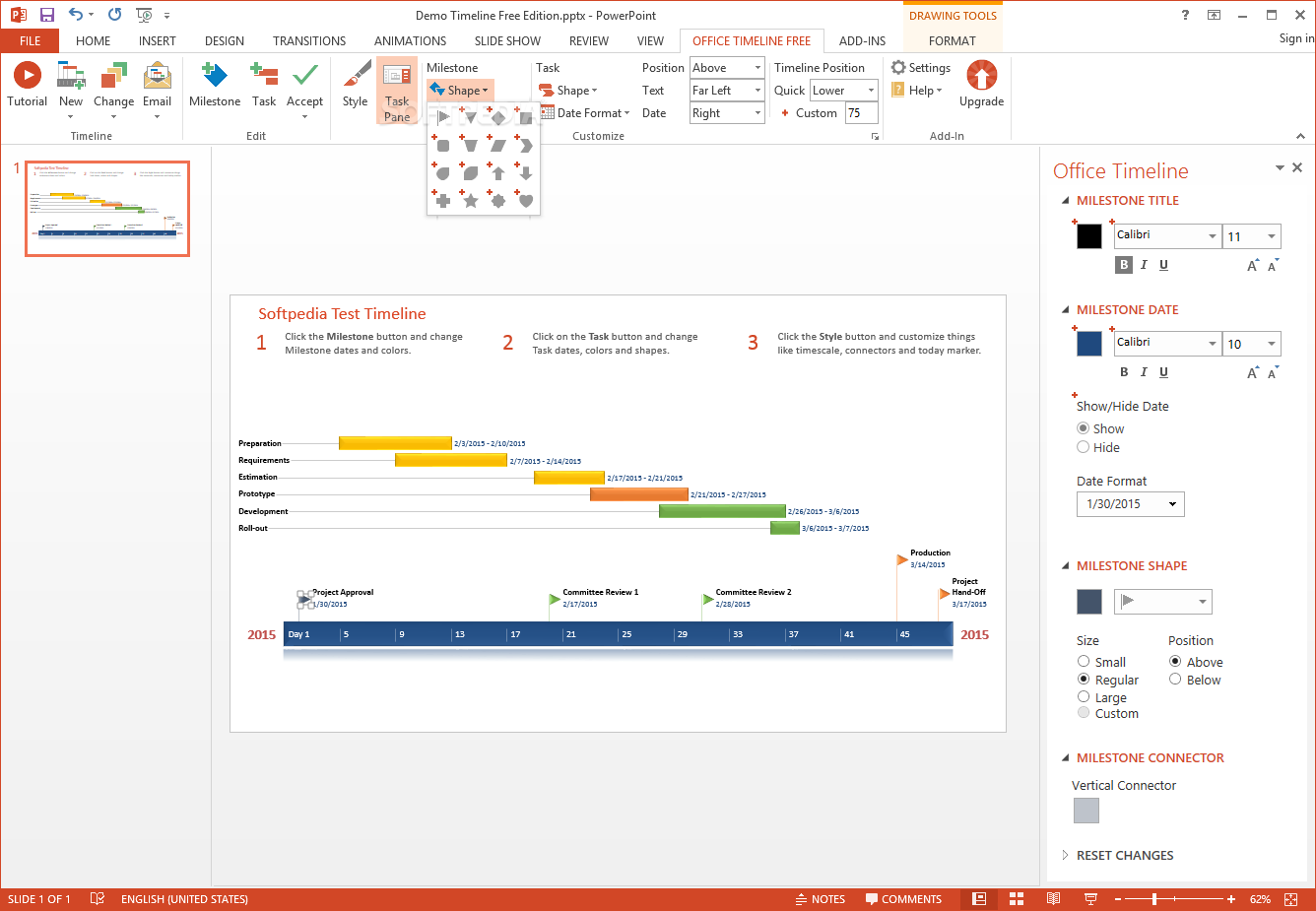
Task: Click the Vertical Connector gray color swatch
Action: [x=1086, y=811]
